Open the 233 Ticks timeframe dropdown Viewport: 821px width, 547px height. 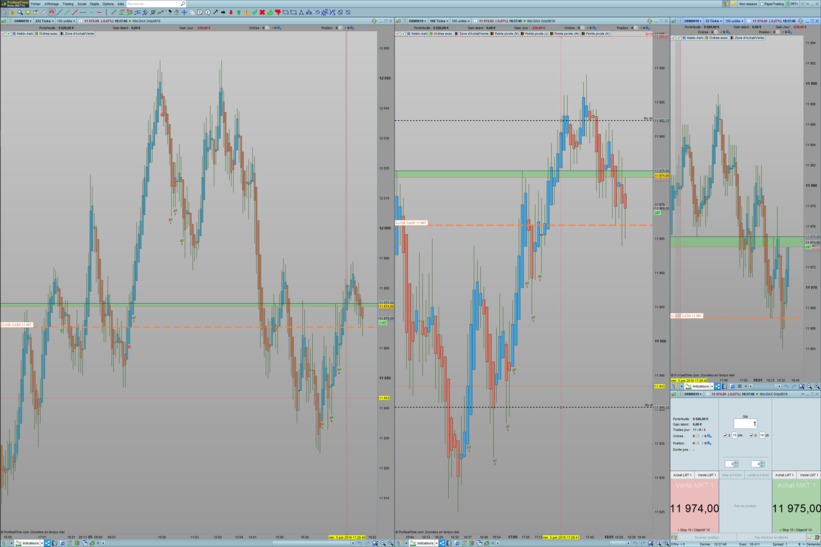(45, 21)
